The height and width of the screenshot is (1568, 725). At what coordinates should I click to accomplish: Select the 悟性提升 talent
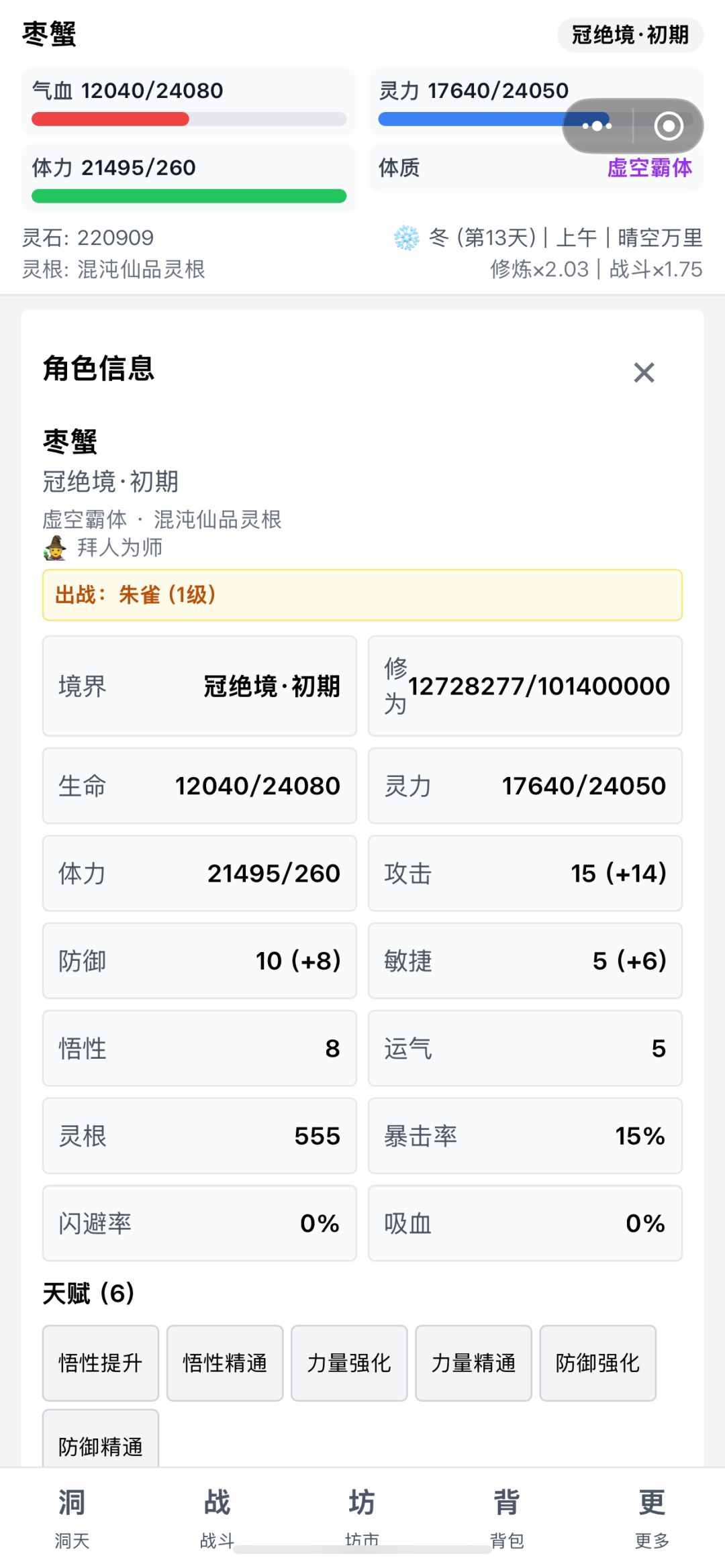[x=101, y=1363]
